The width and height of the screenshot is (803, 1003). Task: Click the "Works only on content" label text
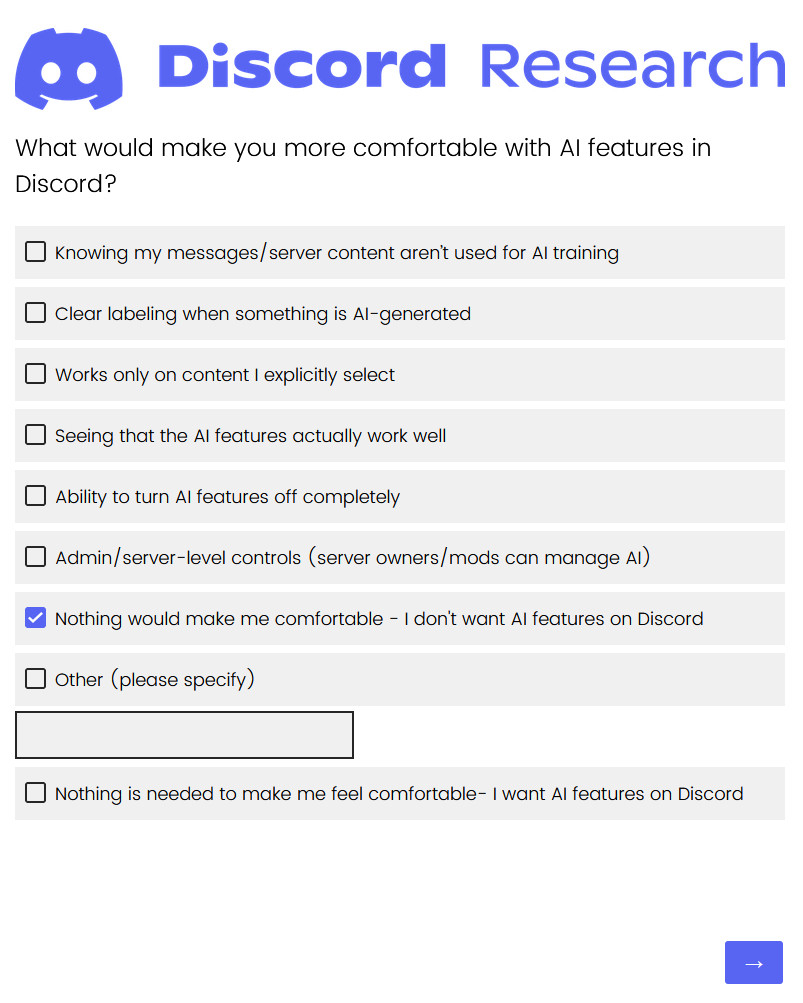224,375
